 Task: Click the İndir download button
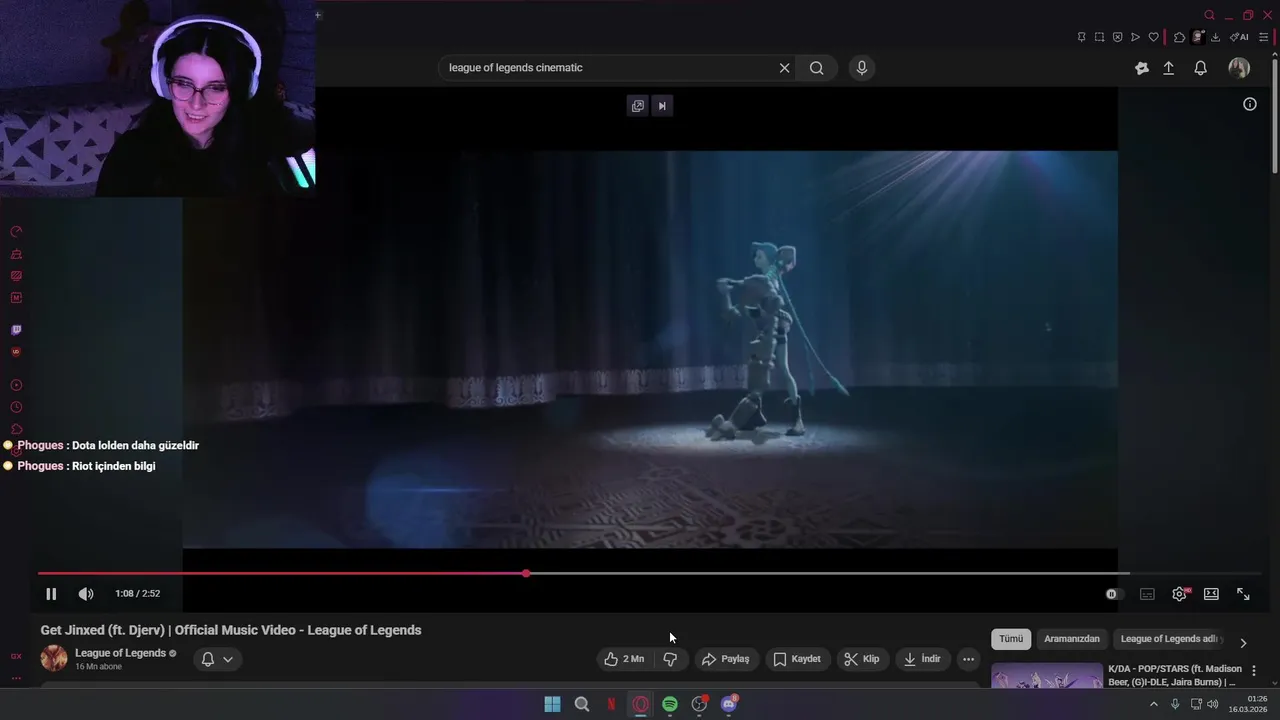922,659
